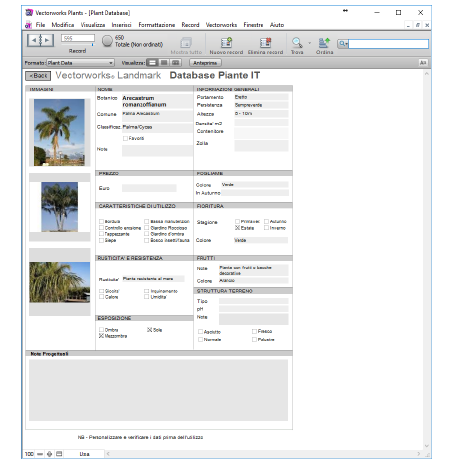Open the Inserisci menu
Viewport: 451px width, 463px height.
point(121,25)
